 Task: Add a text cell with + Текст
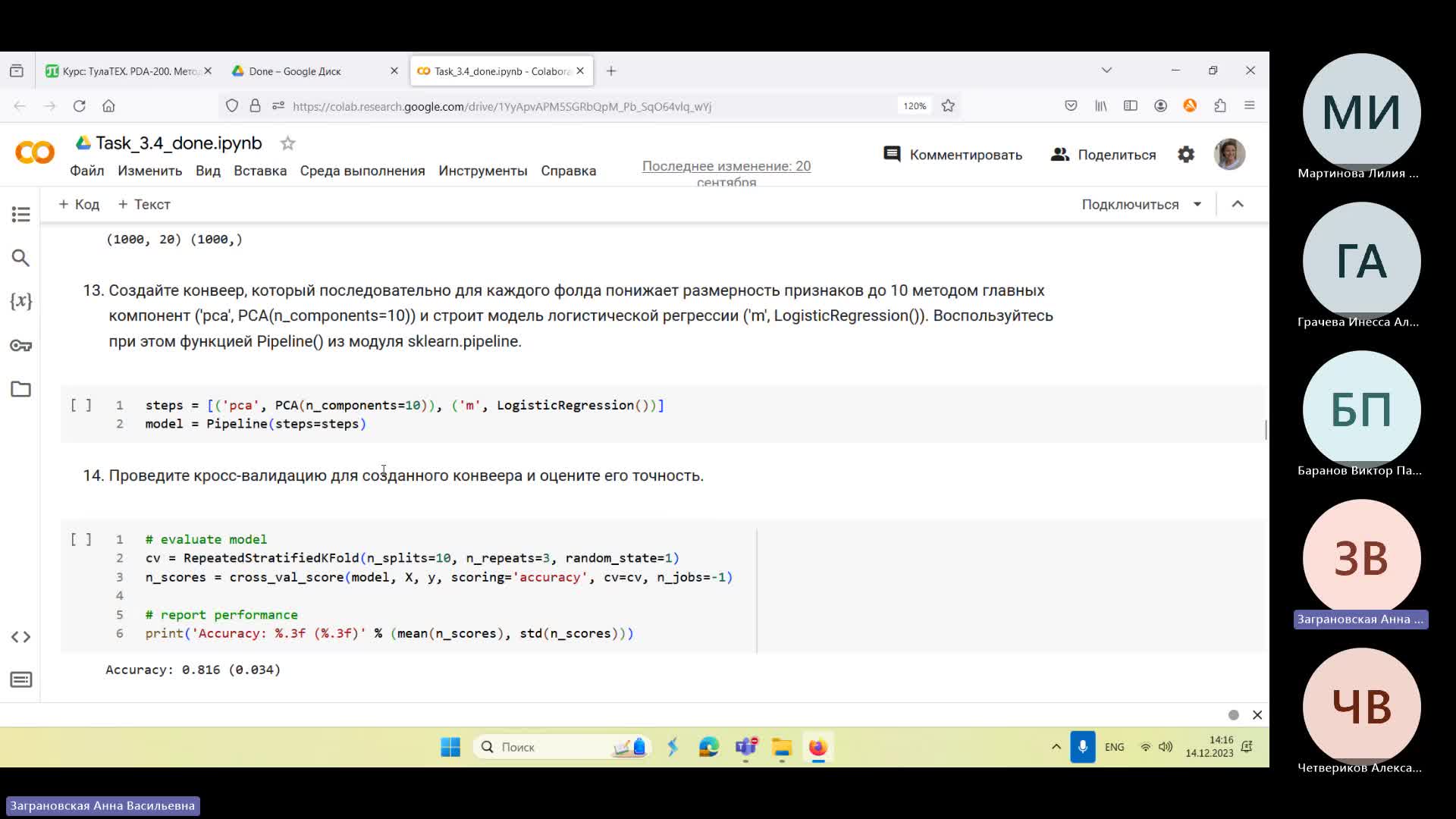143,204
